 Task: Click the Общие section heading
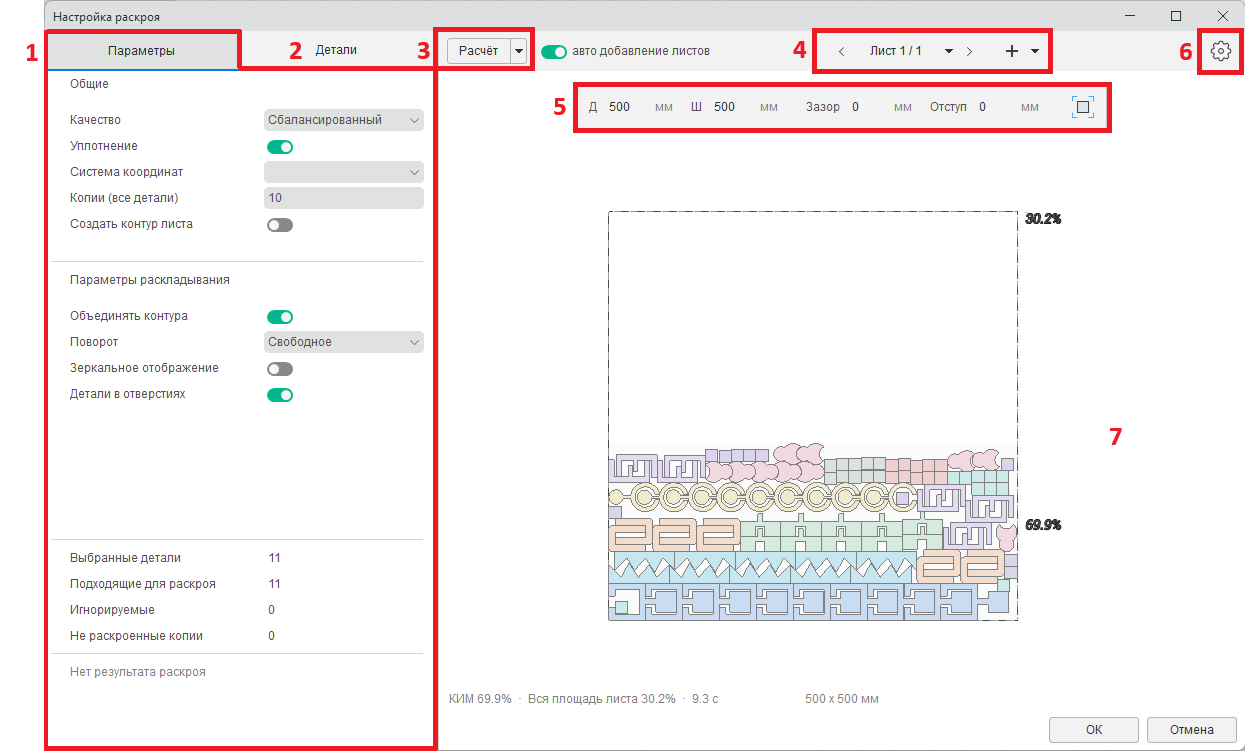pyautogui.click(x=89, y=84)
